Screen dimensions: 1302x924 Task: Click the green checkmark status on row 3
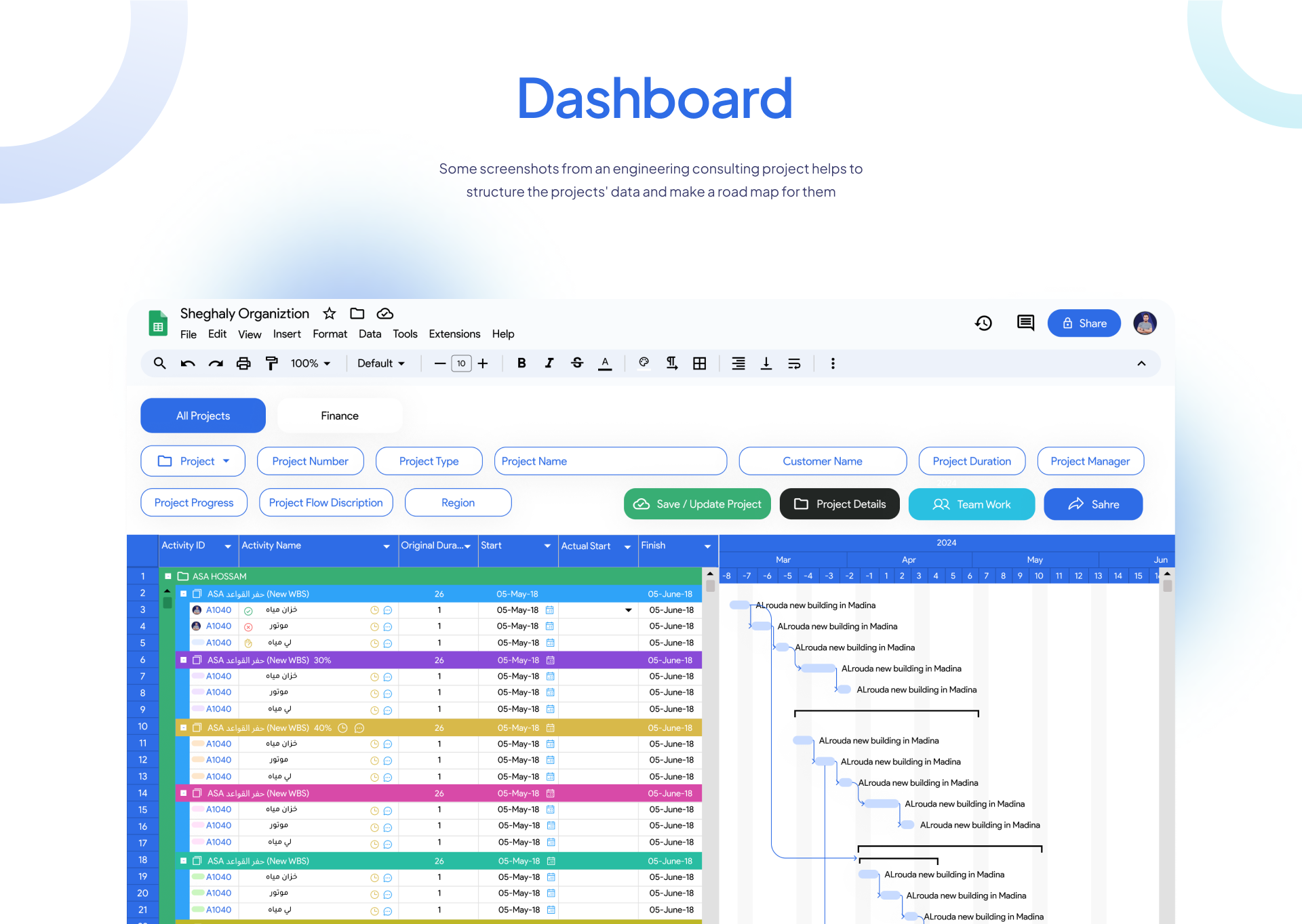pyautogui.click(x=248, y=609)
